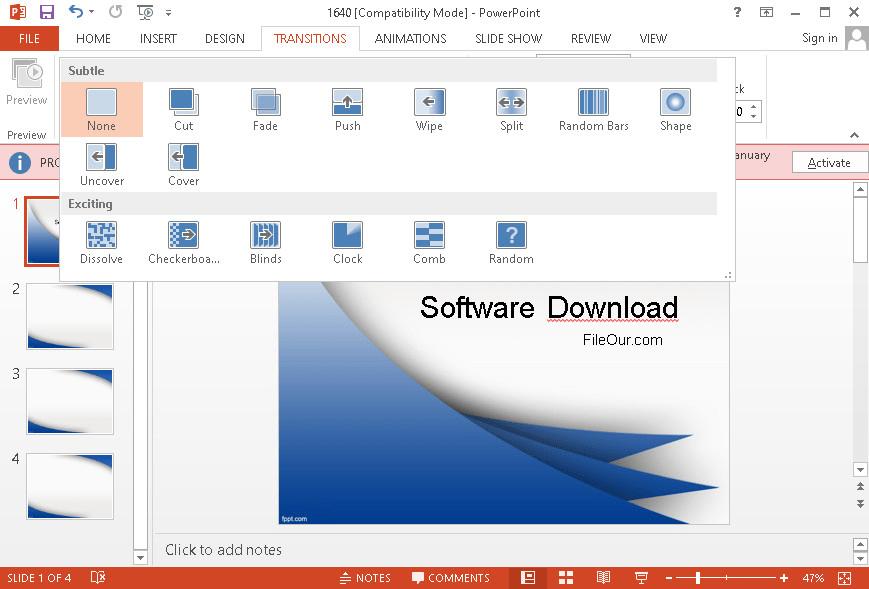Click the Activate button
The height and width of the screenshot is (589, 869).
coord(829,162)
